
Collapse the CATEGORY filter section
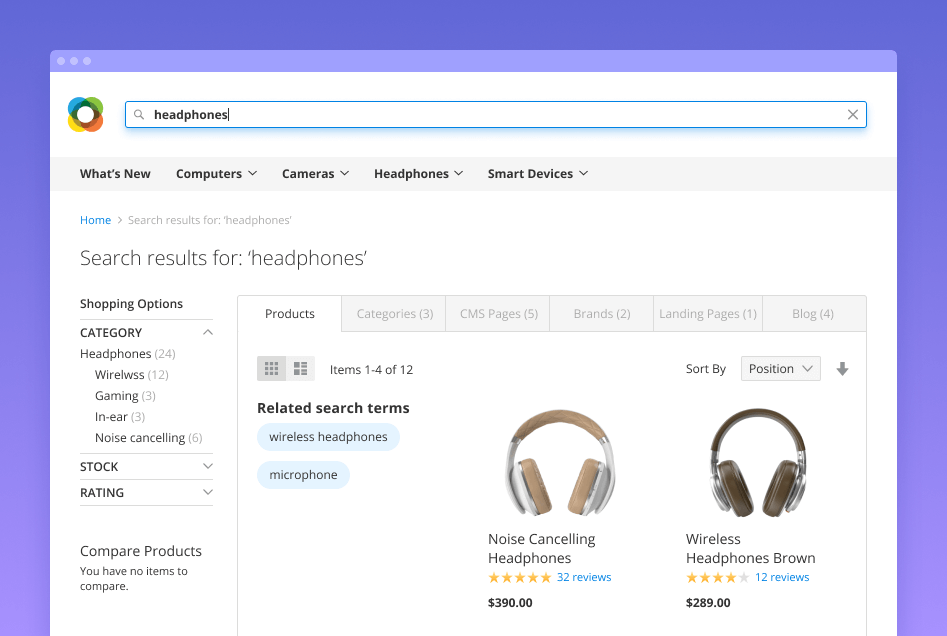pos(207,333)
